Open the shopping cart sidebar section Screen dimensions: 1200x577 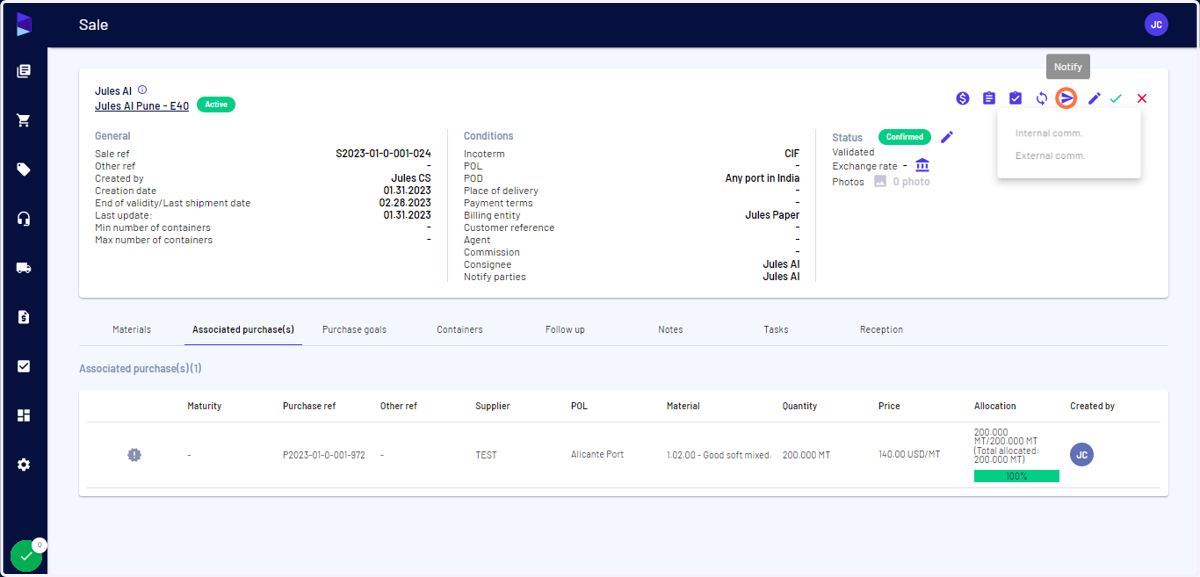tap(24, 120)
